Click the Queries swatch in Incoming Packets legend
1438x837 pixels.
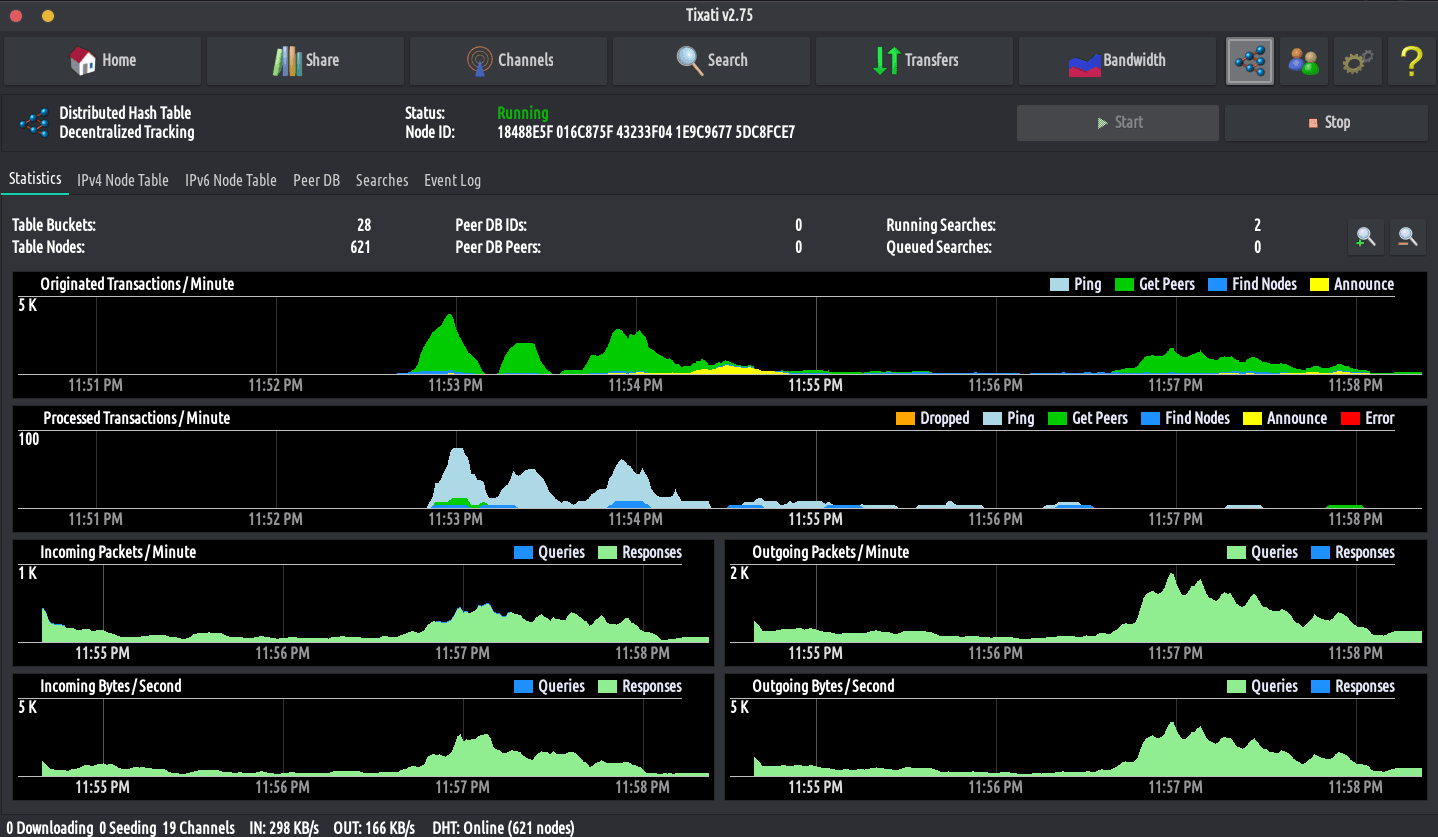(523, 552)
